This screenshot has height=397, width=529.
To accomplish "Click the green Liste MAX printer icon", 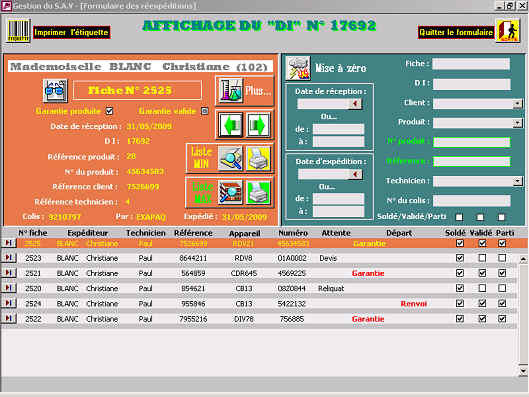I will [258, 192].
